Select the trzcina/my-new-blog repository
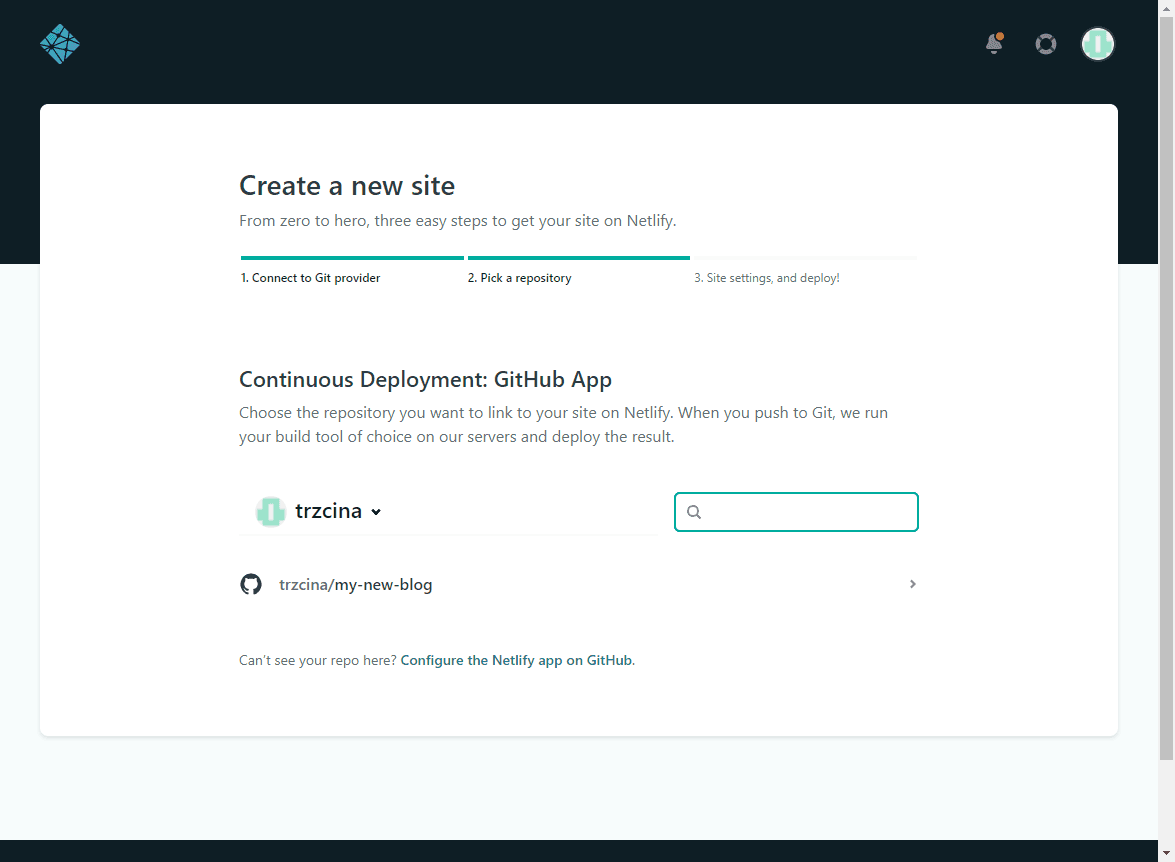1175x862 pixels. (x=579, y=584)
